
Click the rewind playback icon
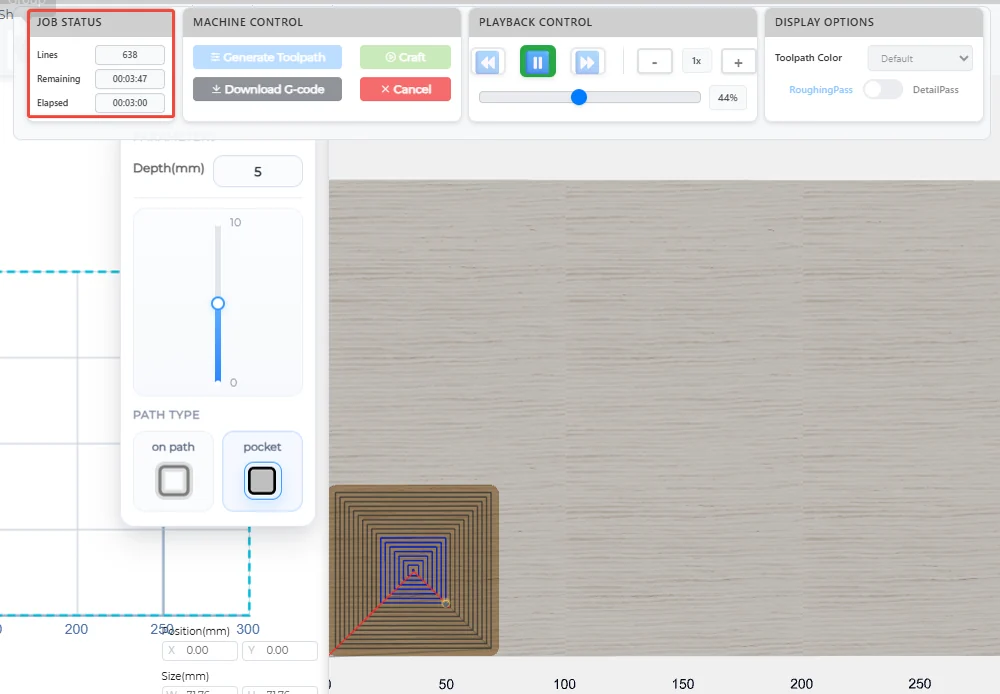coord(488,62)
